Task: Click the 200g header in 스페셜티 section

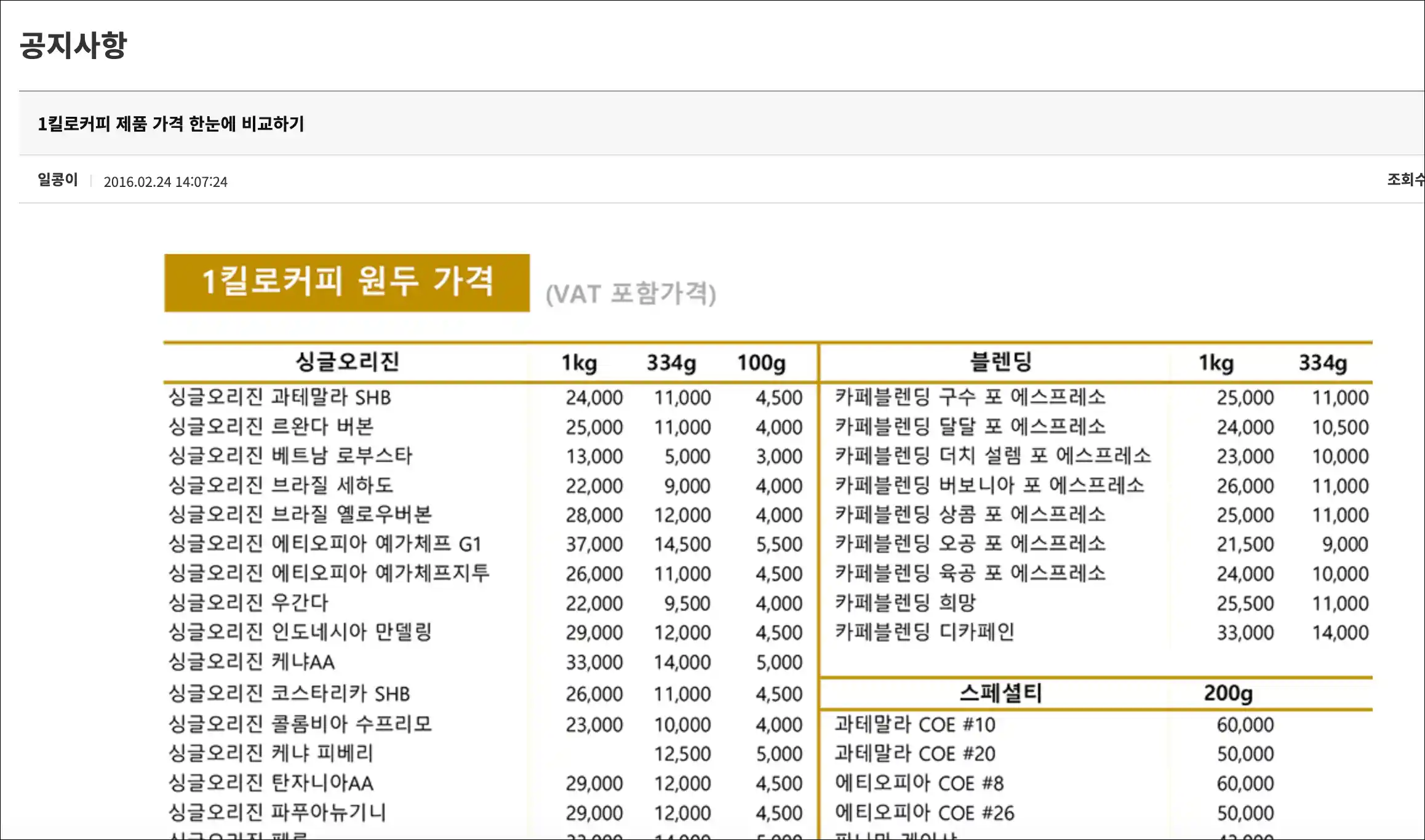Action: tap(1228, 693)
